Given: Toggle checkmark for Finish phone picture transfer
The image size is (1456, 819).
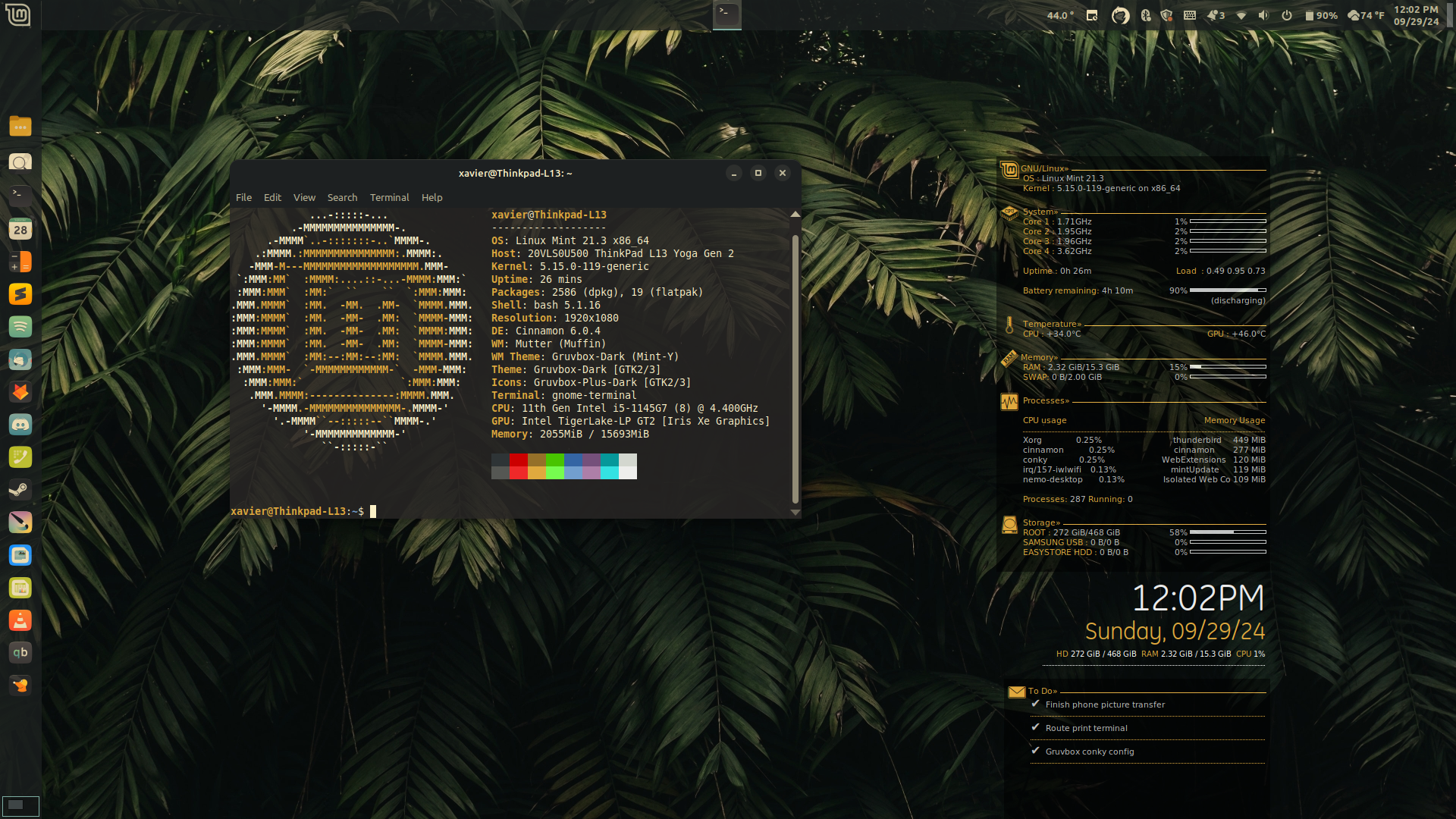Looking at the screenshot, I should click(1035, 704).
